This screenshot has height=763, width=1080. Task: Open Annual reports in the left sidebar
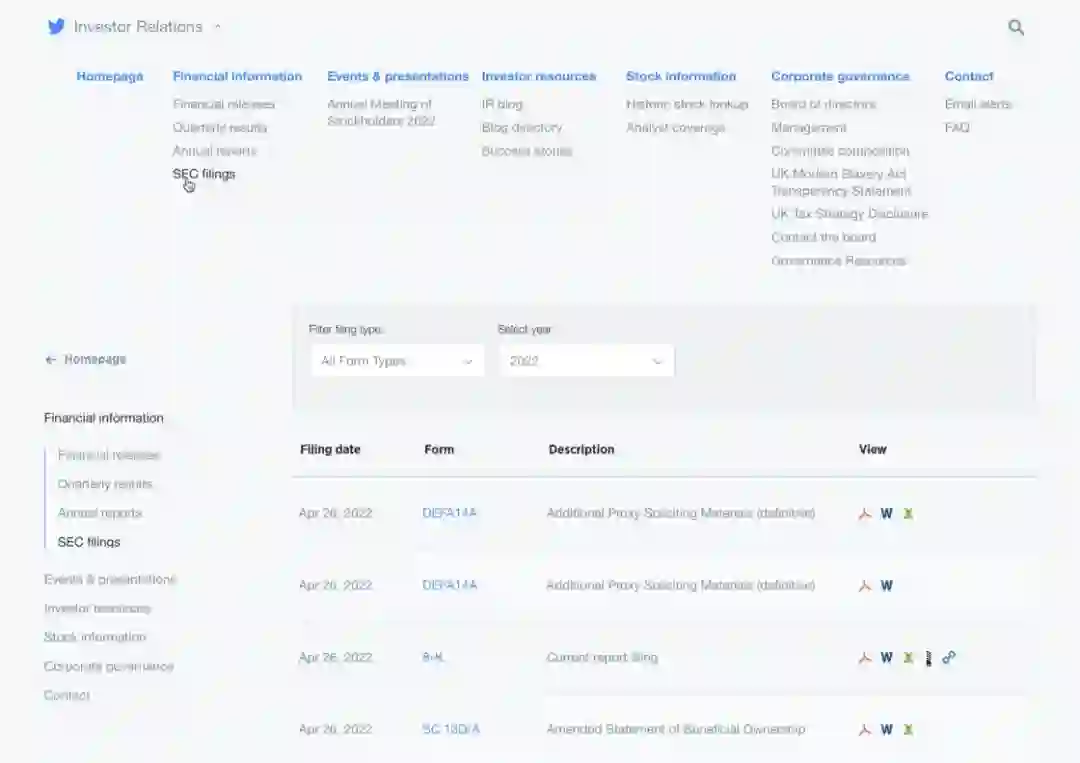click(x=100, y=514)
